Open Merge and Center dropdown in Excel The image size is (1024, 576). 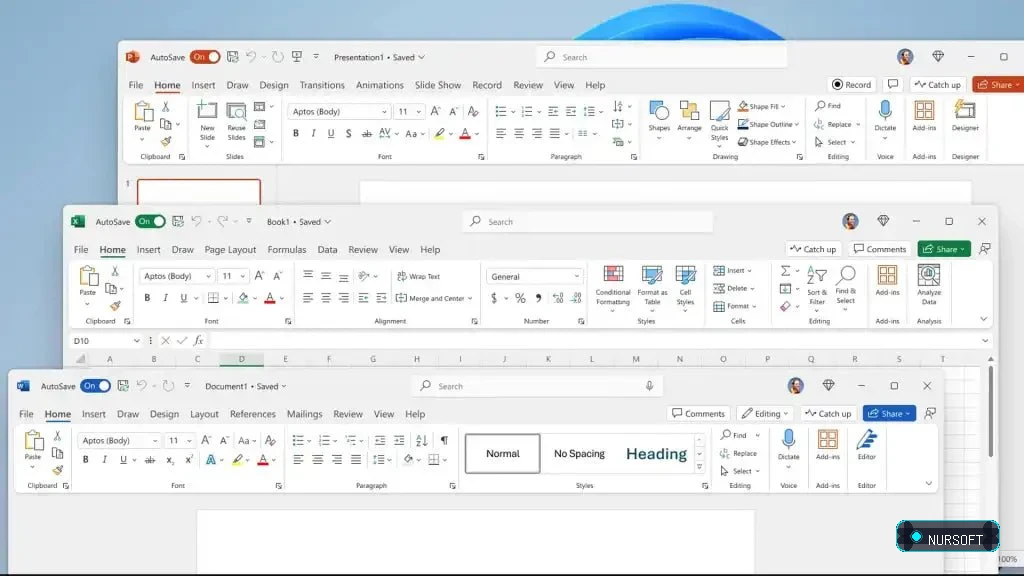[470, 298]
